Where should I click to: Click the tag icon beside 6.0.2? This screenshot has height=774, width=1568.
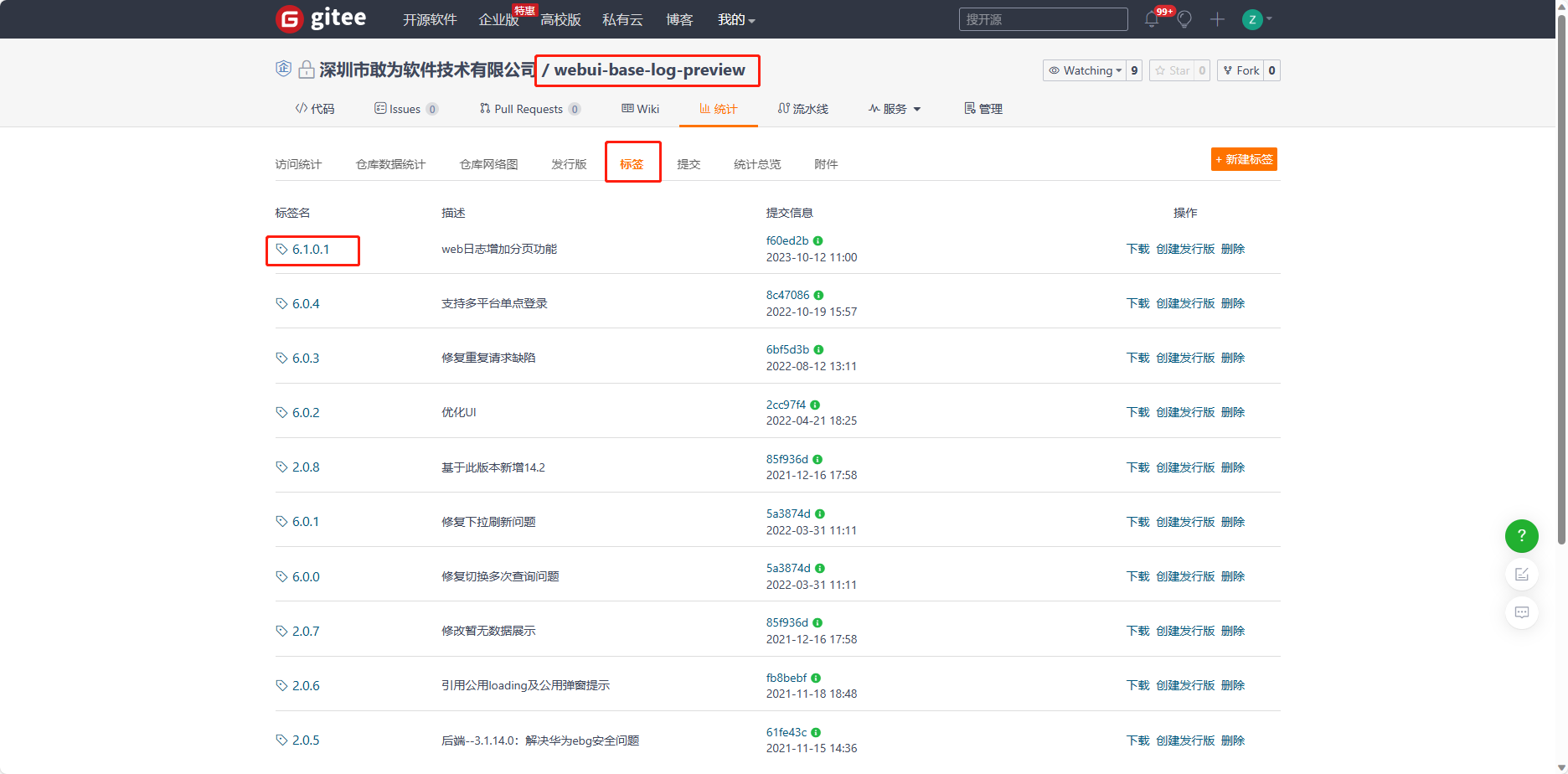coord(281,412)
